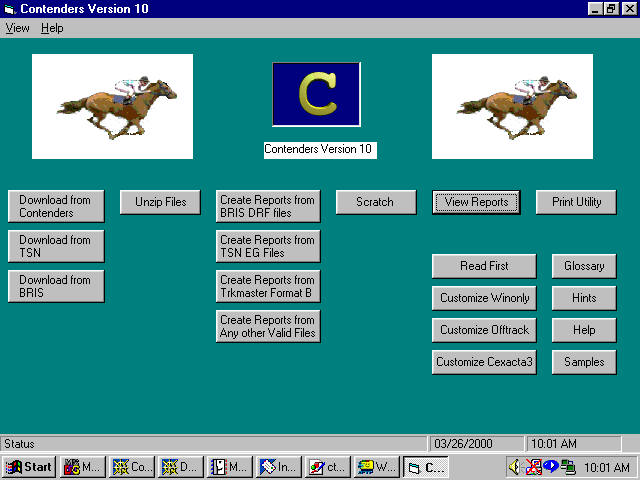Click the title bar application icon
The image size is (640, 480).
(x=9, y=9)
